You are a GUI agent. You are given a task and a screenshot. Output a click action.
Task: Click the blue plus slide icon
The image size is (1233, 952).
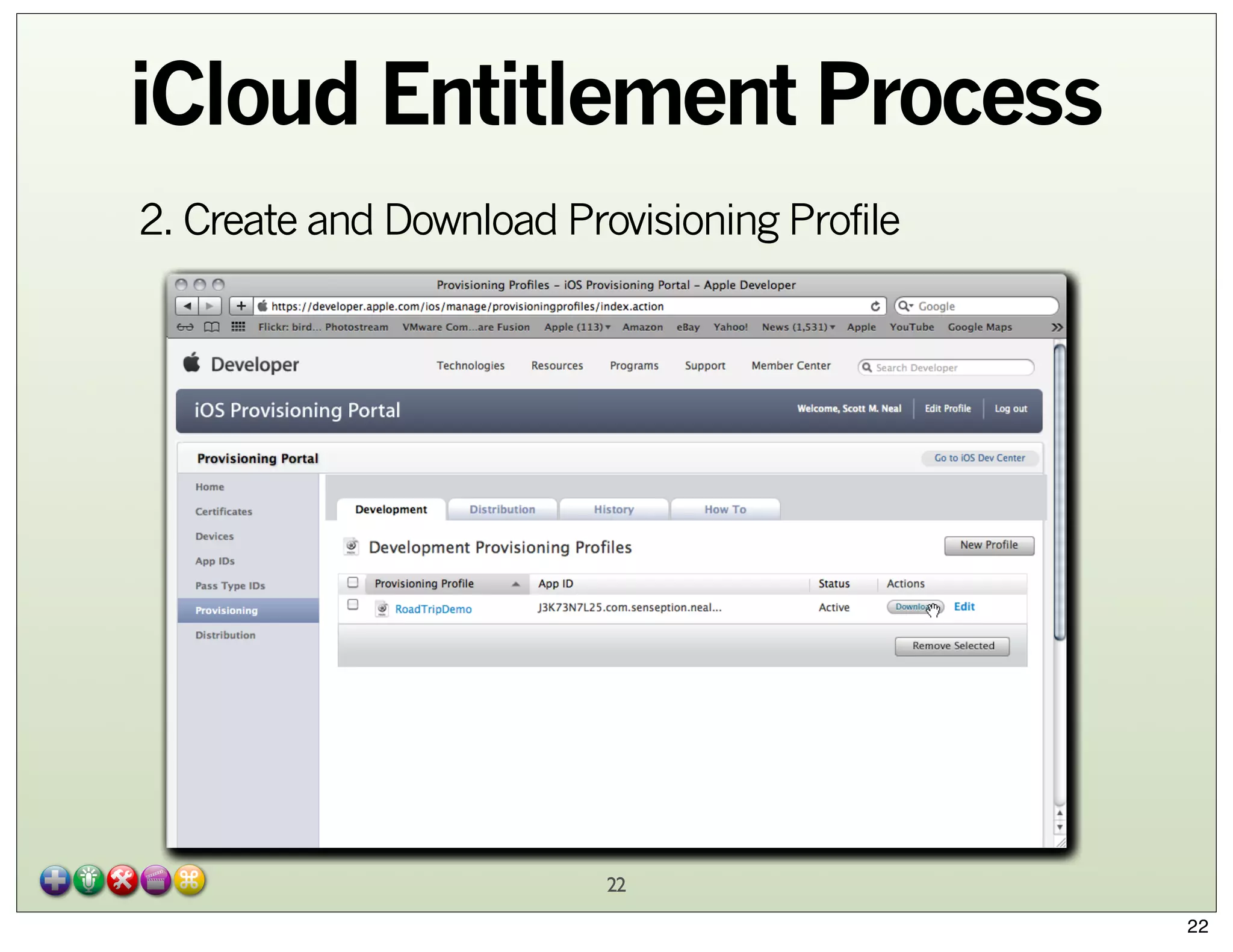[55, 880]
